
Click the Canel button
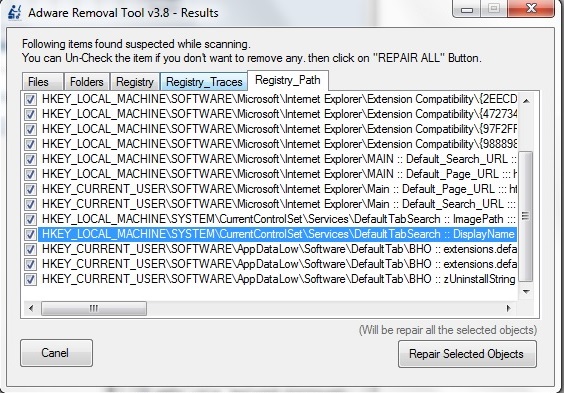coord(56,353)
